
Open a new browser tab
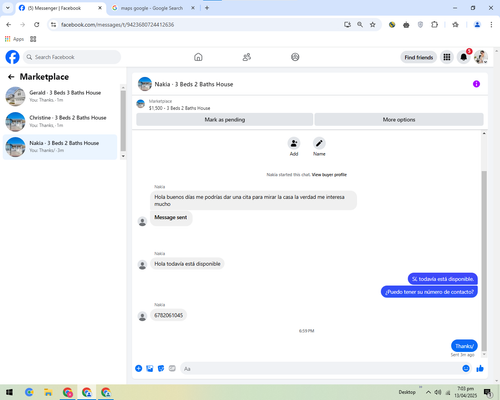207,8
